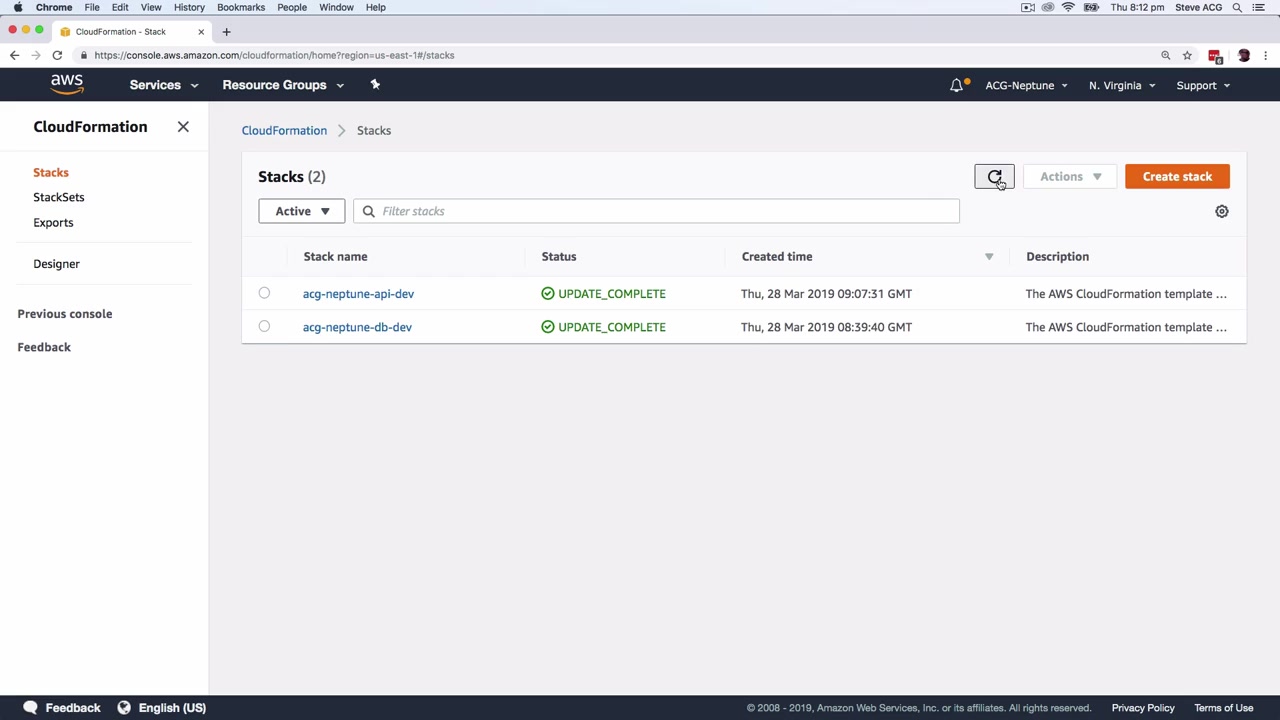The width and height of the screenshot is (1280, 720).
Task: Click the Create stack button
Action: tap(1177, 177)
